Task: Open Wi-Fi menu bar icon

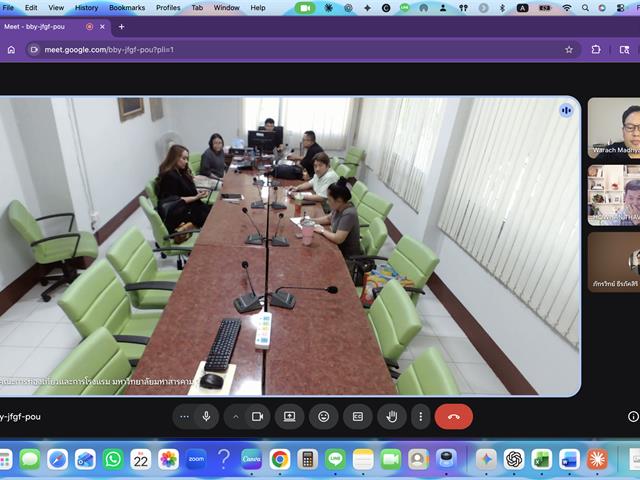Action: pos(567,8)
